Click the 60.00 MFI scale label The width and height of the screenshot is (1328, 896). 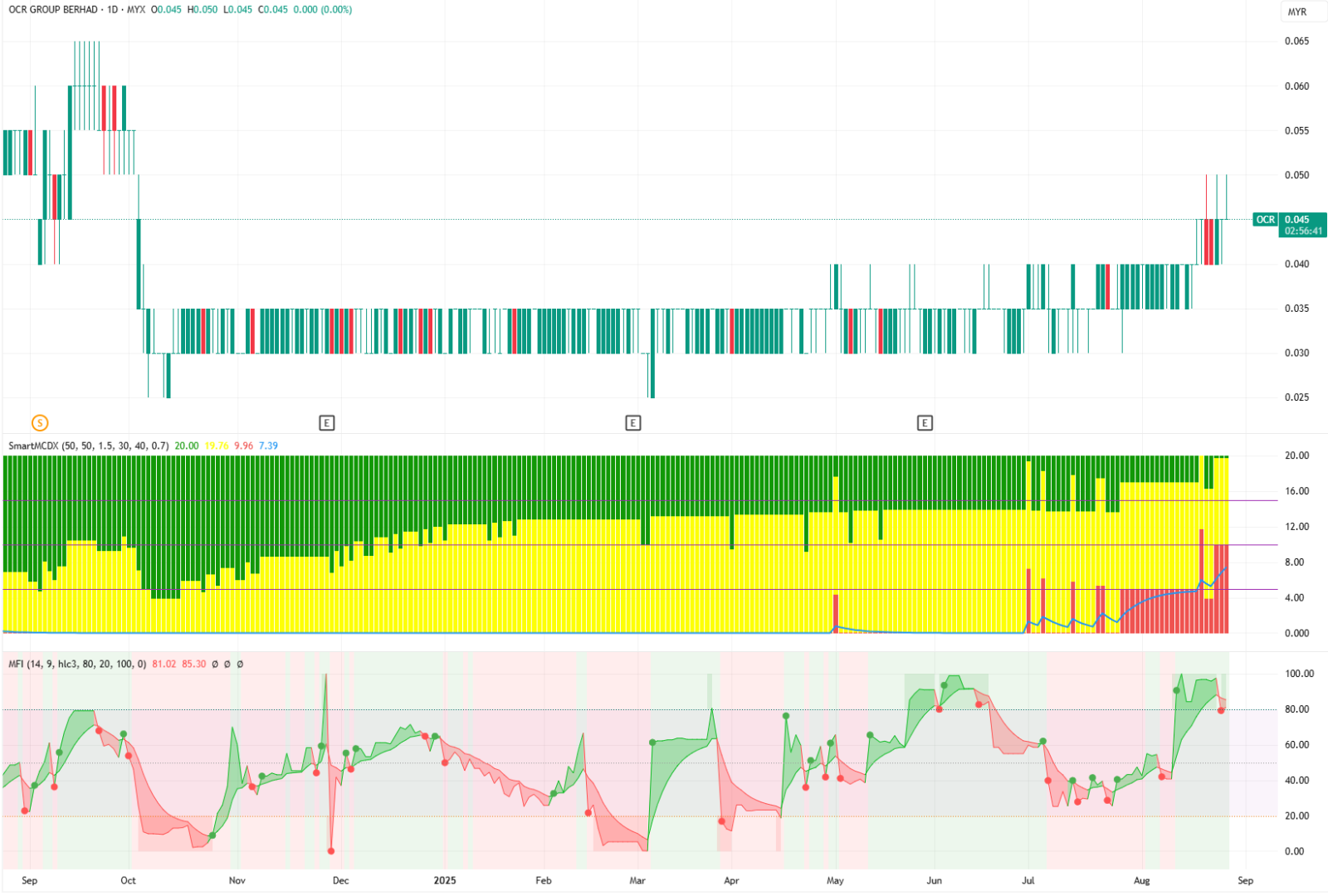1296,745
